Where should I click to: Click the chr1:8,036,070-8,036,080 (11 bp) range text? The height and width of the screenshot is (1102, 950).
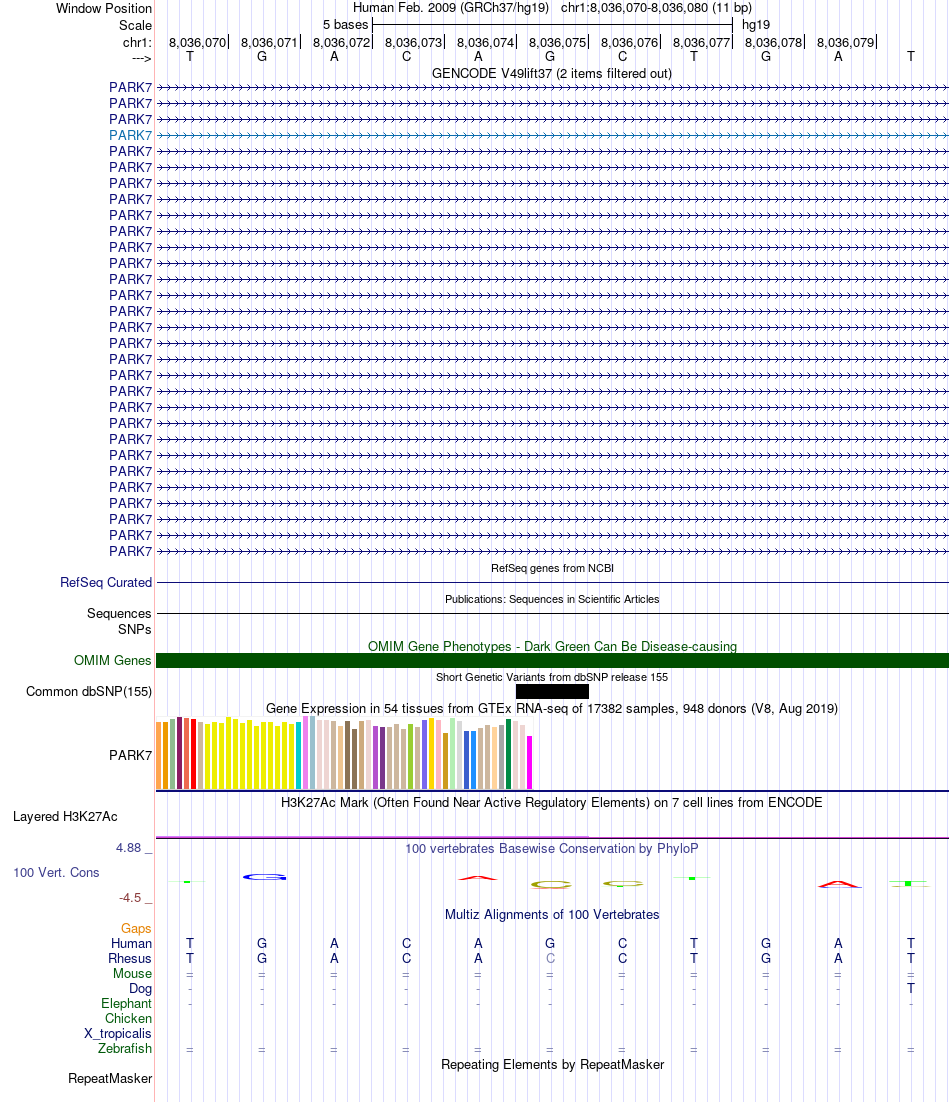(656, 8)
